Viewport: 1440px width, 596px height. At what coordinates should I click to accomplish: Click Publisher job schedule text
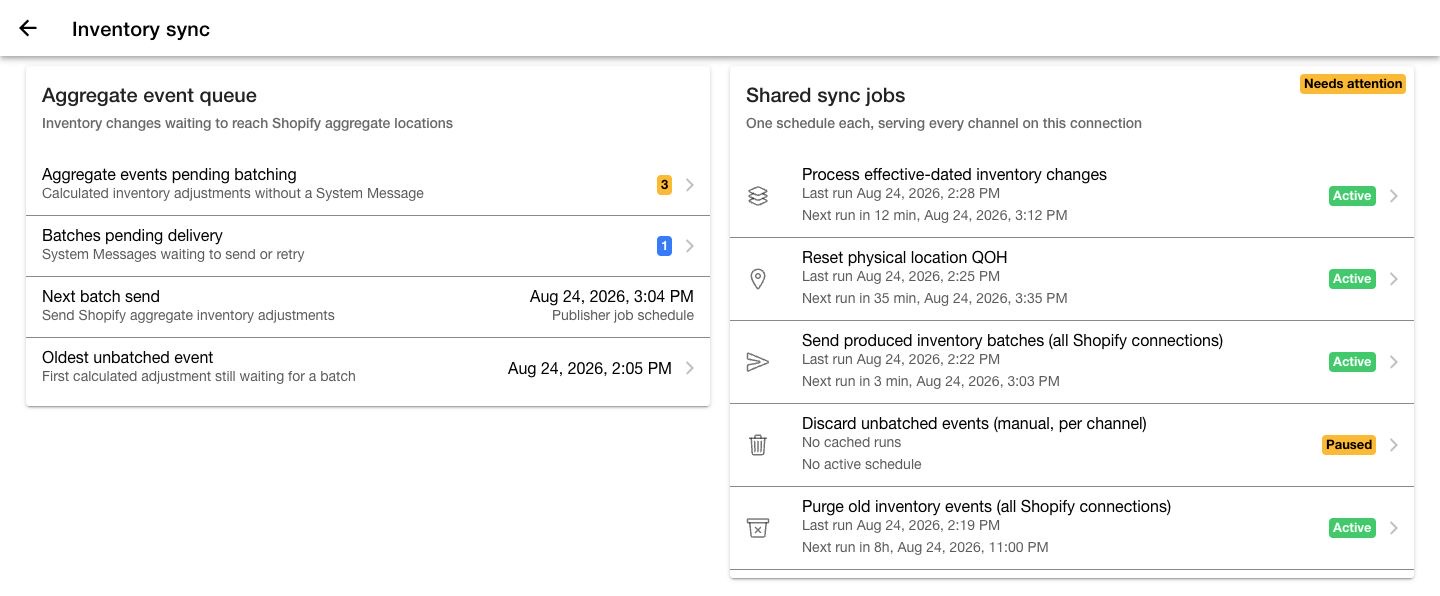[623, 315]
